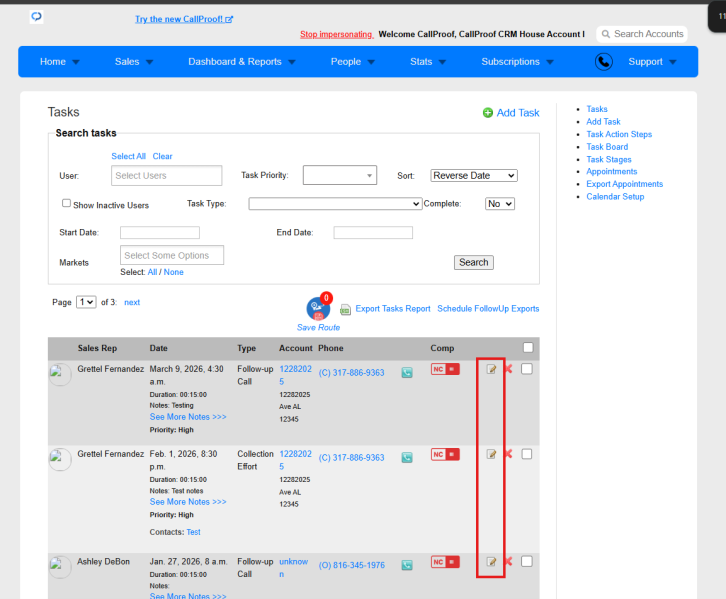
Task: Edit the March 9, 2026 task
Action: click(x=491, y=369)
